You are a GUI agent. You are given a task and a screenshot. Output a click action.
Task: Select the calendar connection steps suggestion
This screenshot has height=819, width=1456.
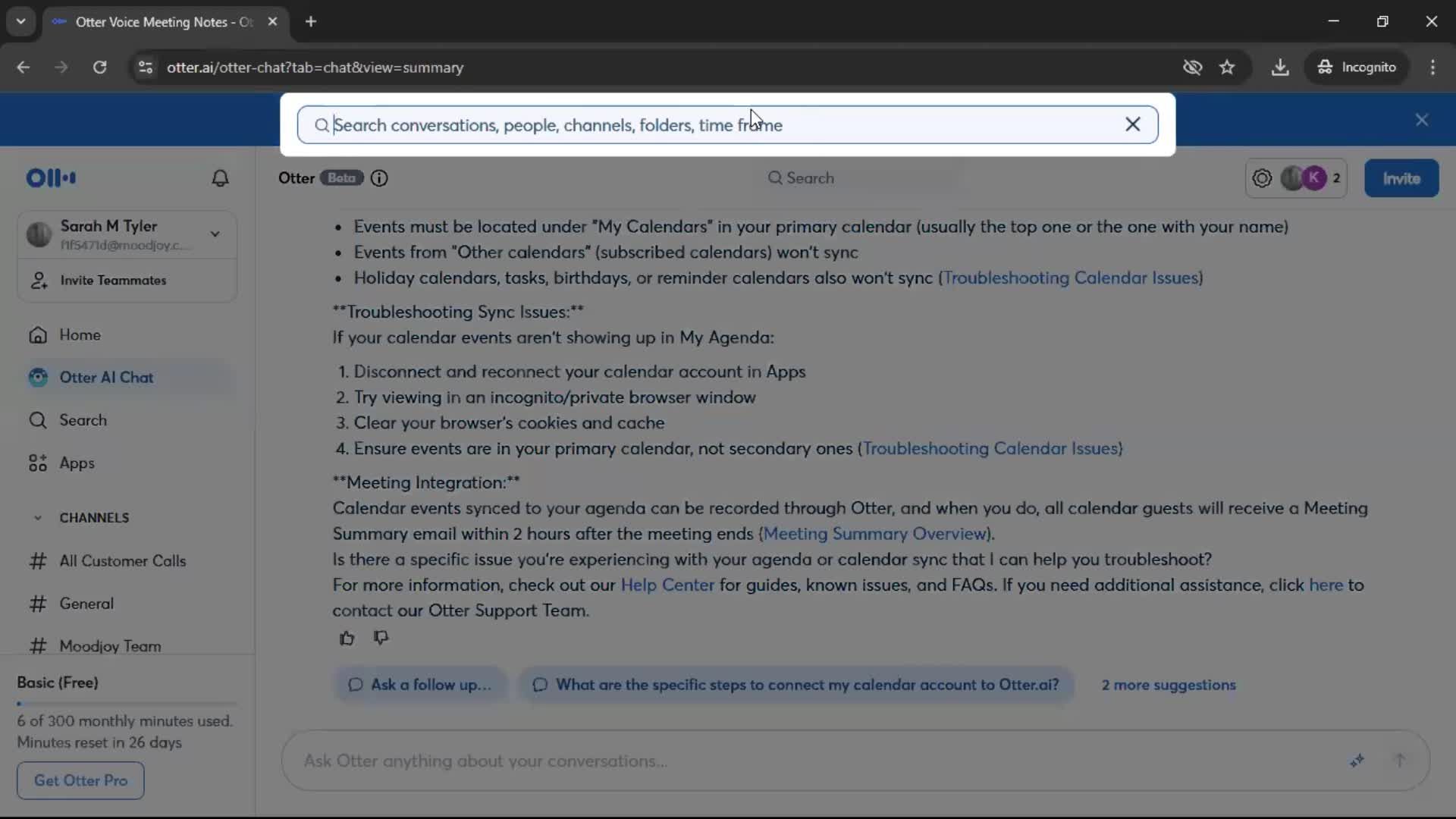coord(795,685)
